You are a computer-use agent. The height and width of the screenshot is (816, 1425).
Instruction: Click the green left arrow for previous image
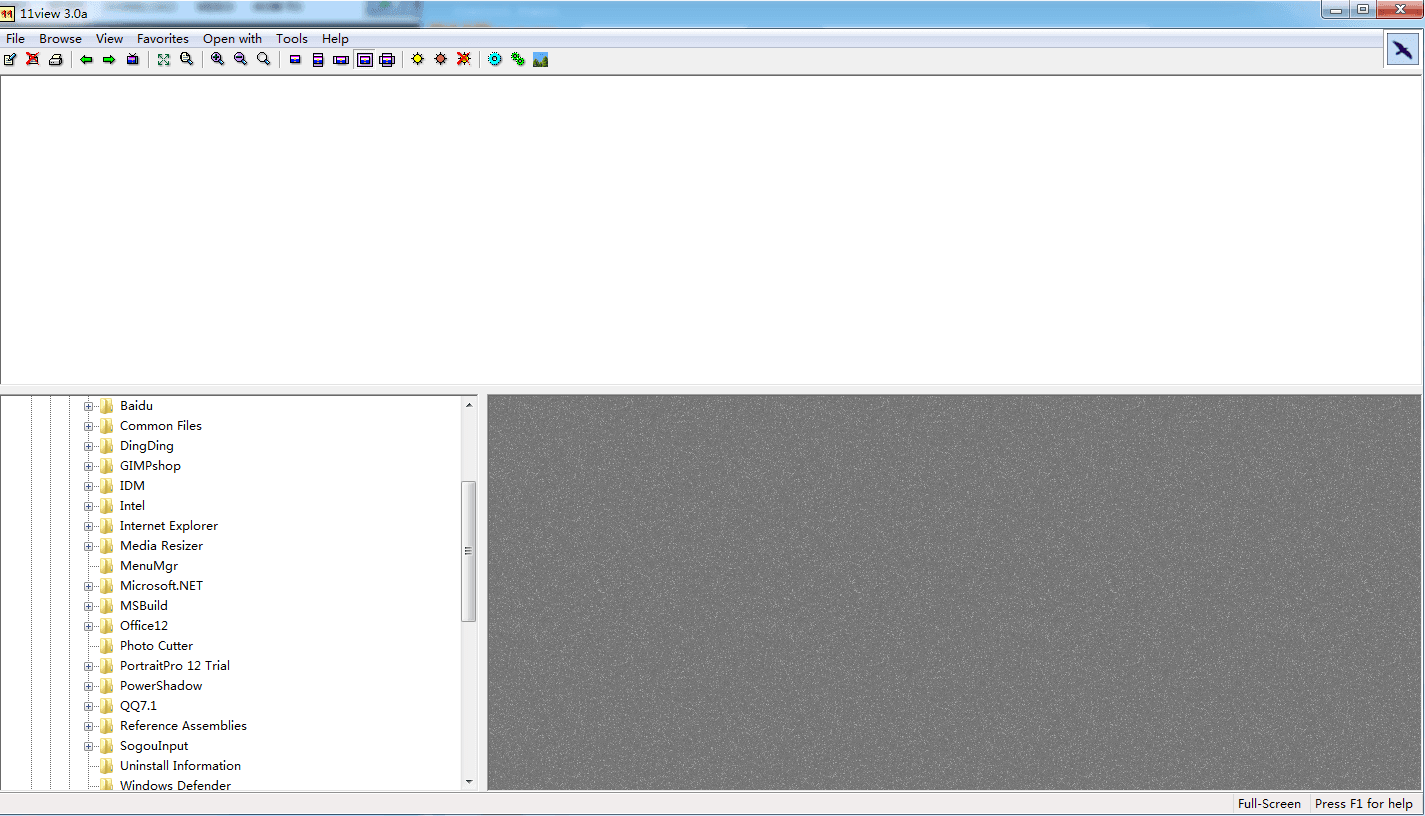click(x=87, y=60)
